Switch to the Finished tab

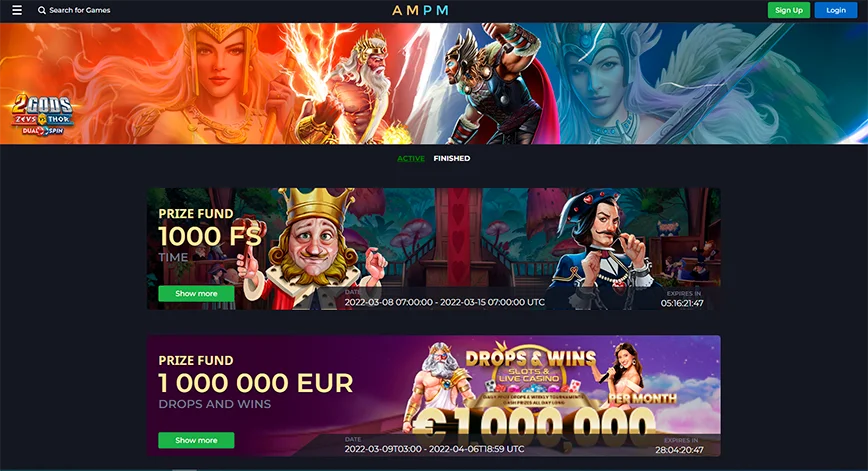[452, 158]
